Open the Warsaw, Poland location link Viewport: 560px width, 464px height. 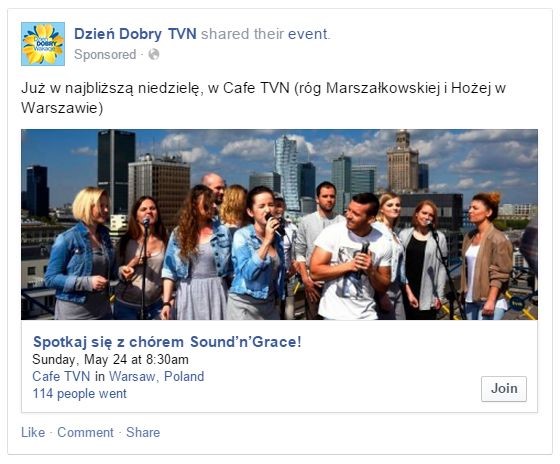pyautogui.click(x=156, y=376)
